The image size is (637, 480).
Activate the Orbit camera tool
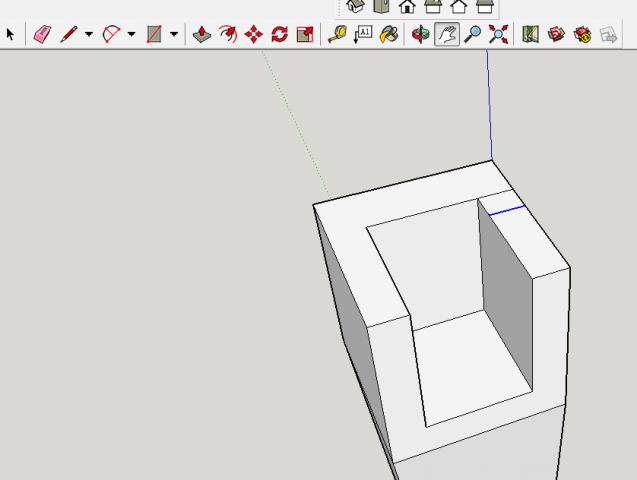pyautogui.click(x=421, y=34)
